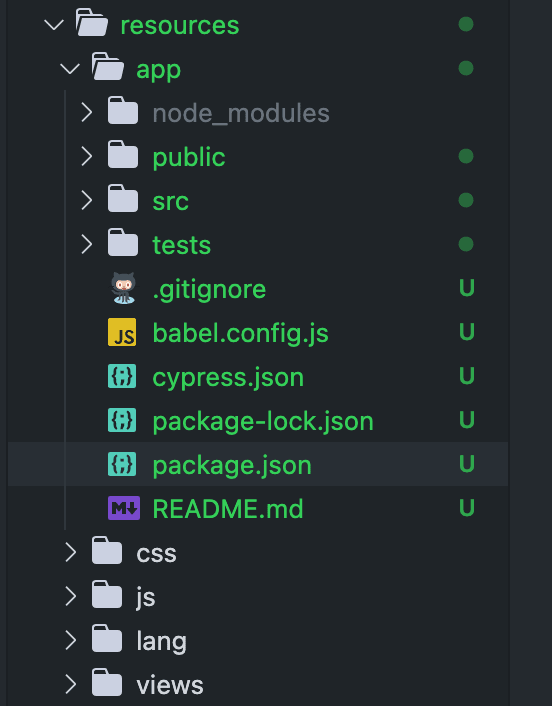The image size is (552, 706).
Task: Click the green status dot beside src
Action: coord(466,200)
